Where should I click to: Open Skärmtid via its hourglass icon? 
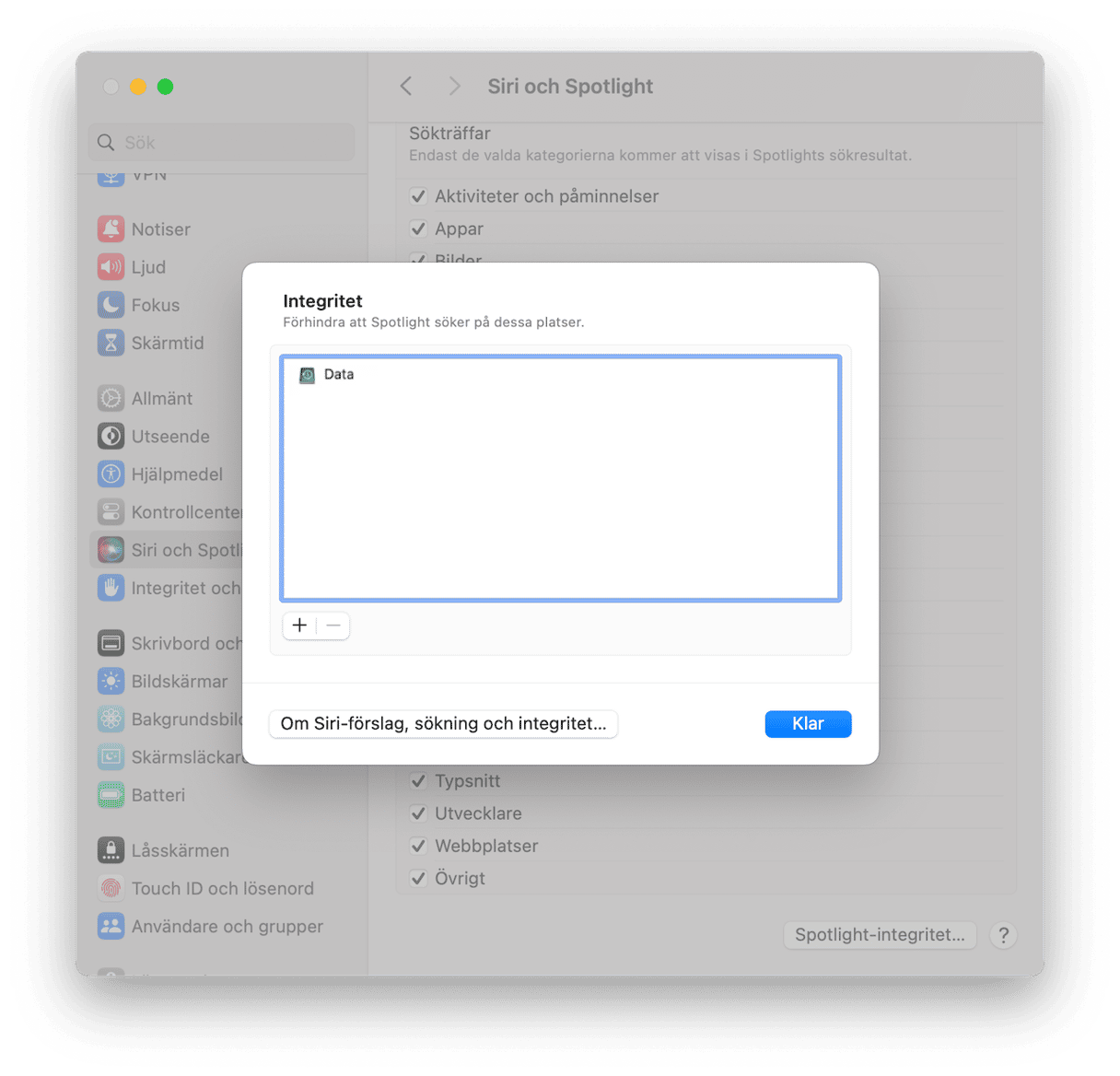pyautogui.click(x=111, y=343)
